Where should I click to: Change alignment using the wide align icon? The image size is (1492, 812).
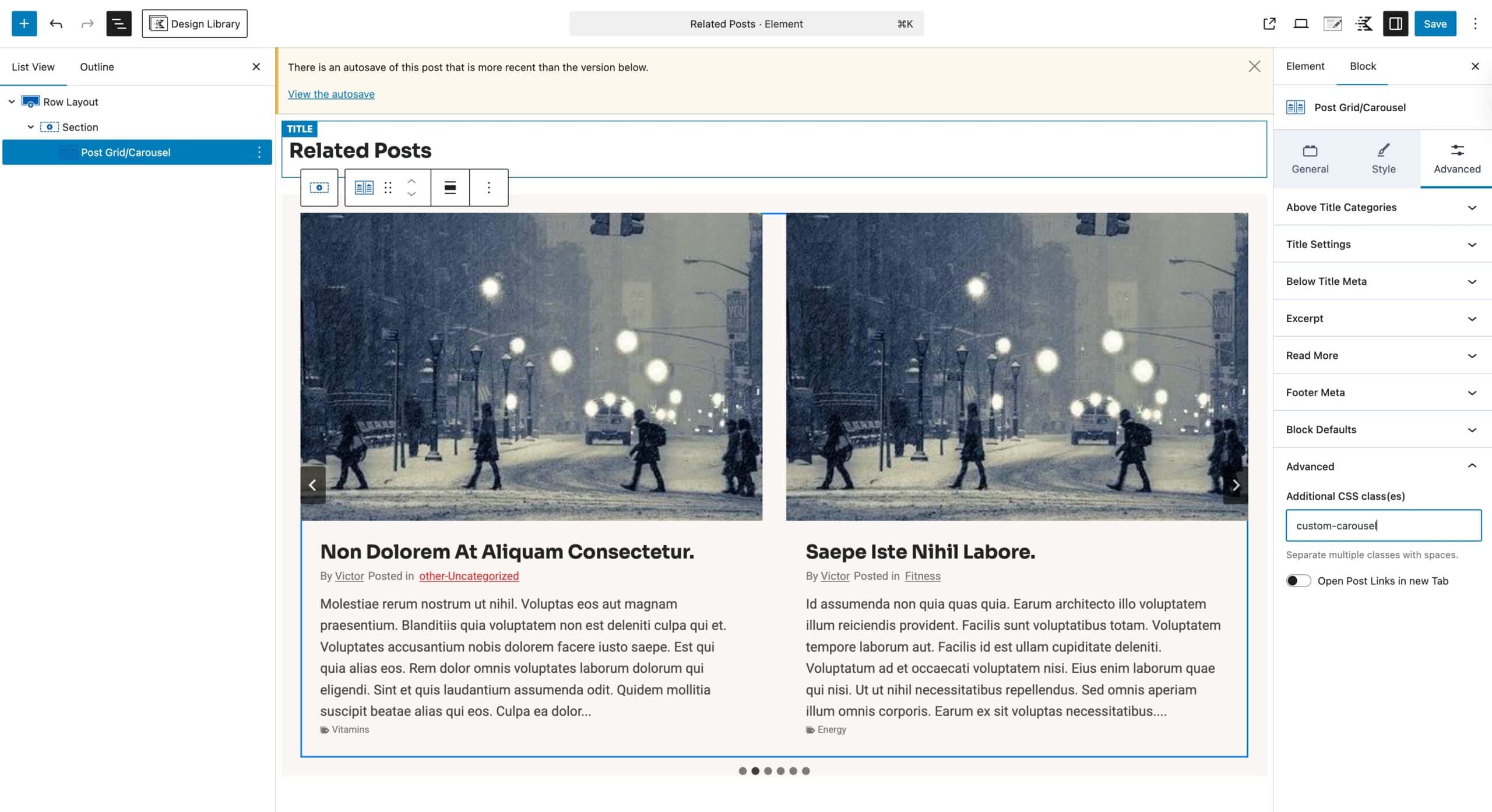click(x=449, y=188)
